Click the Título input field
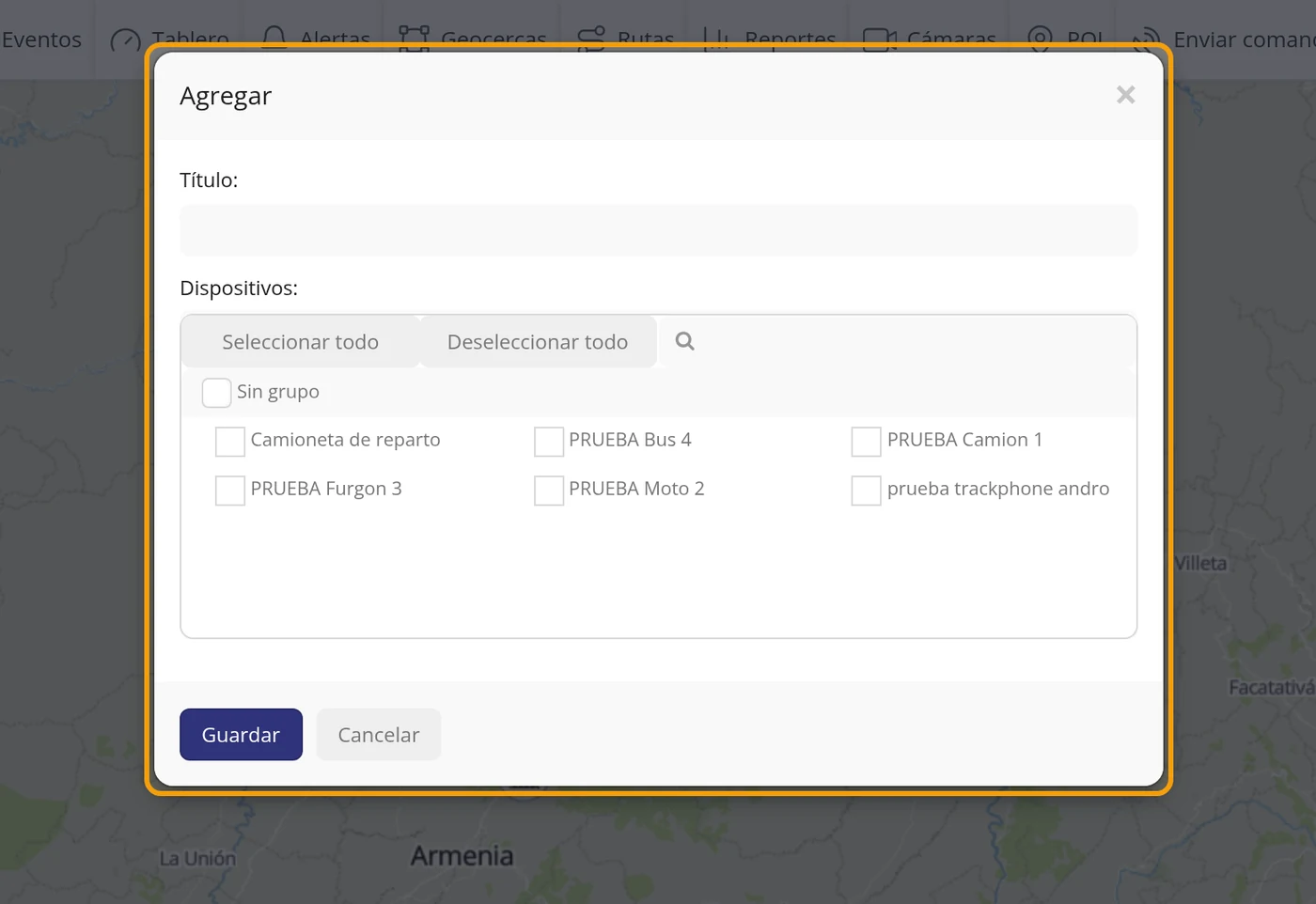Image resolution: width=1316 pixels, height=904 pixels. pos(658,230)
